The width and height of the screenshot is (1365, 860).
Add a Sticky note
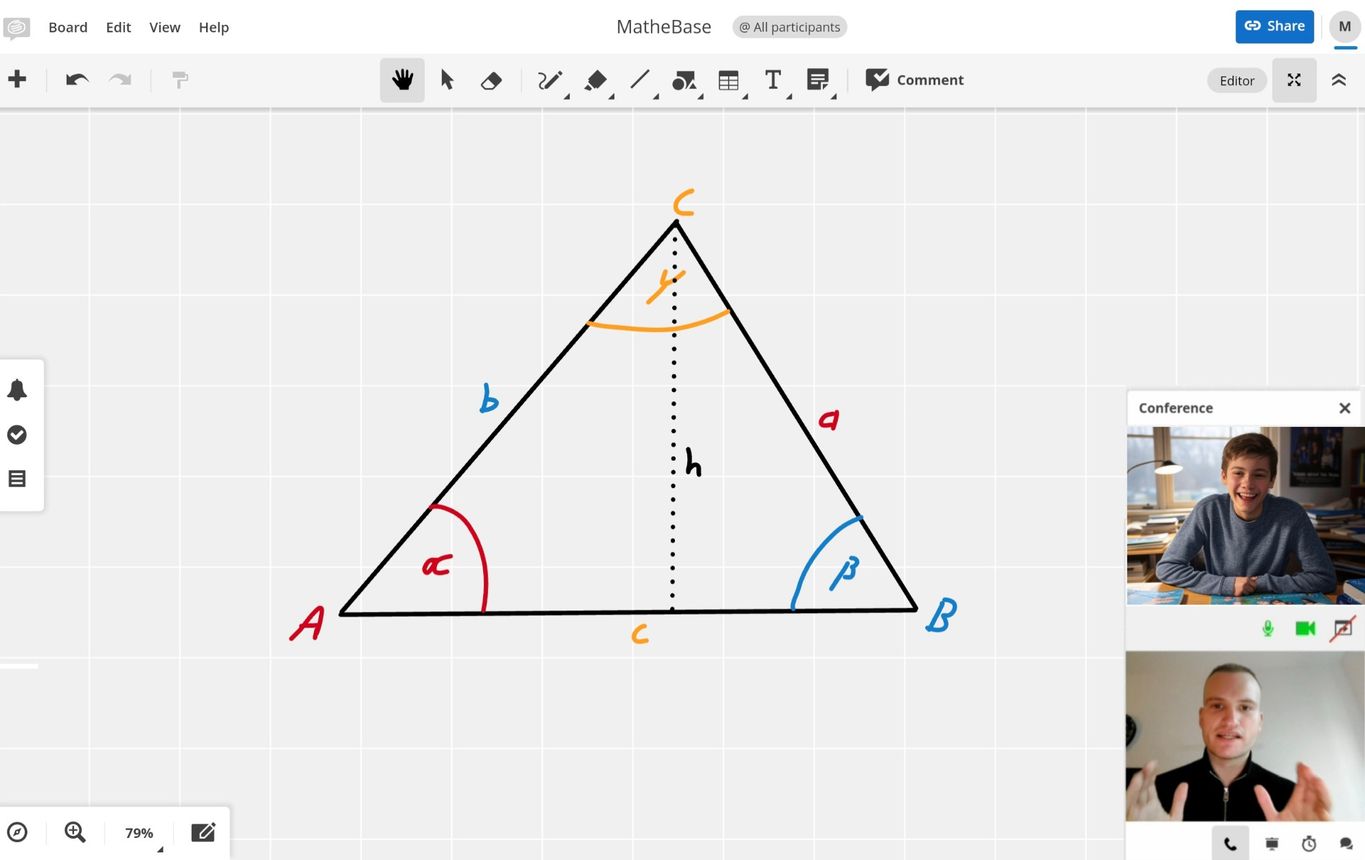[818, 80]
